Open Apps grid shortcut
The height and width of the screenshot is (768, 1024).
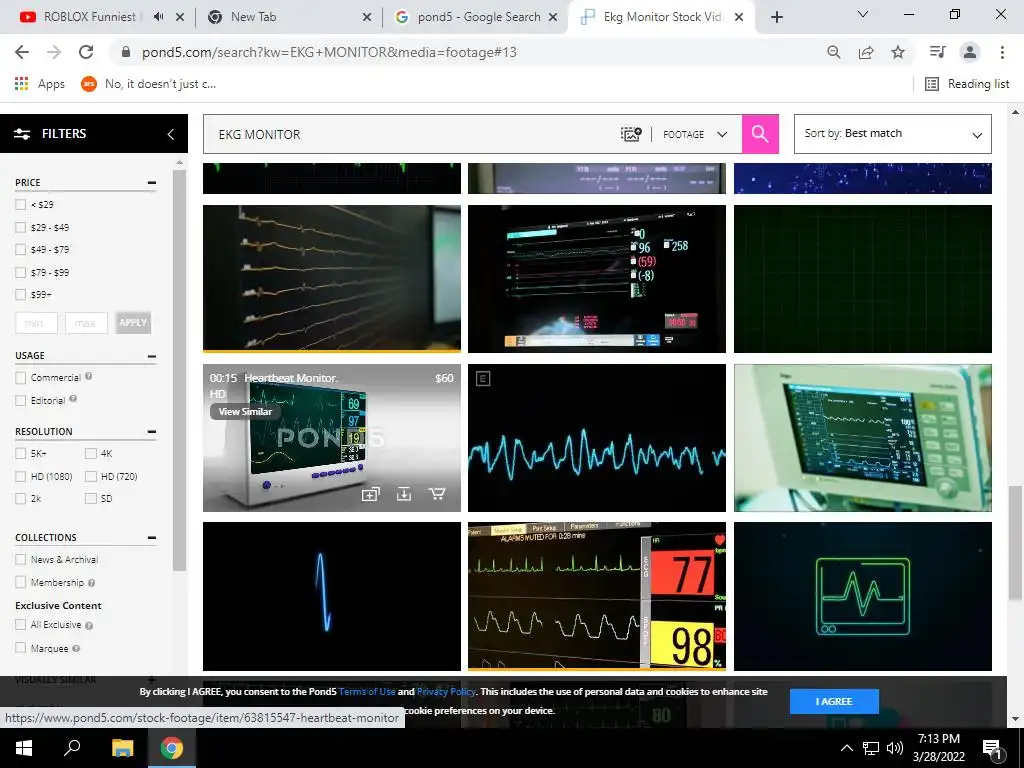point(39,84)
